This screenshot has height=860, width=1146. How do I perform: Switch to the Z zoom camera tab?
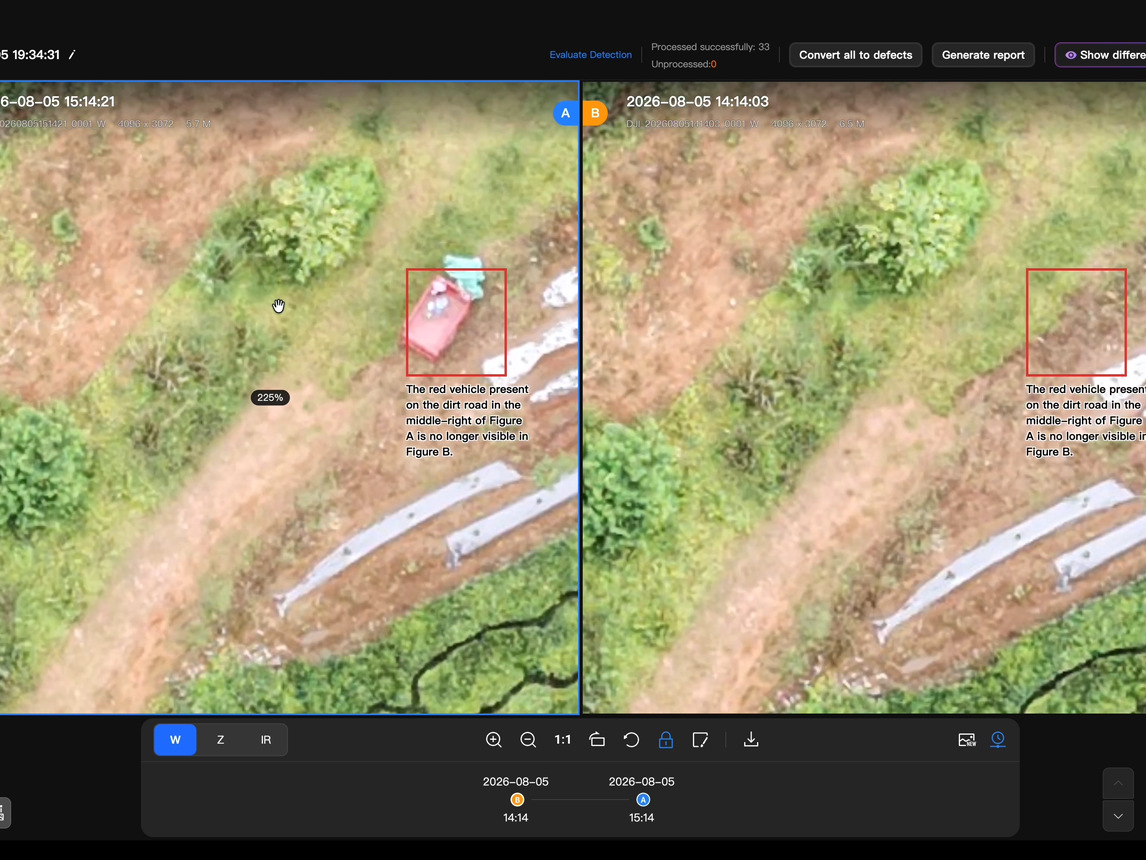click(x=220, y=739)
